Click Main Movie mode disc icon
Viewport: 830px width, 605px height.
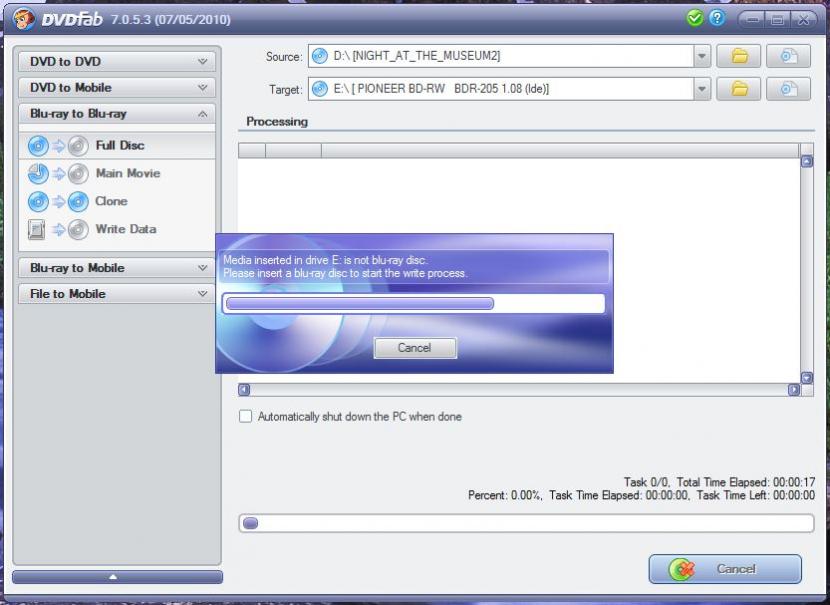point(38,174)
